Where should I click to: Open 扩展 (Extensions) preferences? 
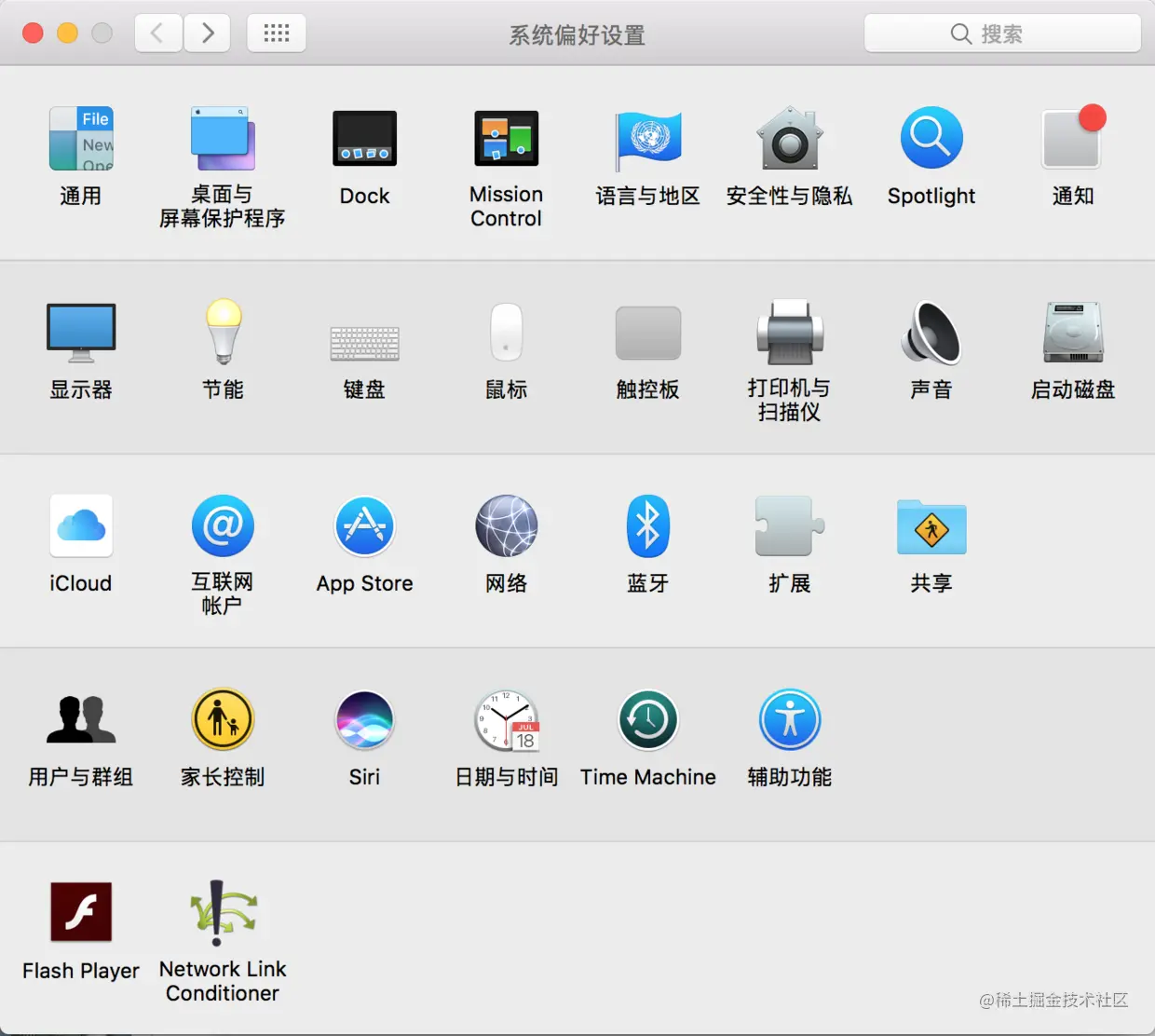(x=790, y=526)
